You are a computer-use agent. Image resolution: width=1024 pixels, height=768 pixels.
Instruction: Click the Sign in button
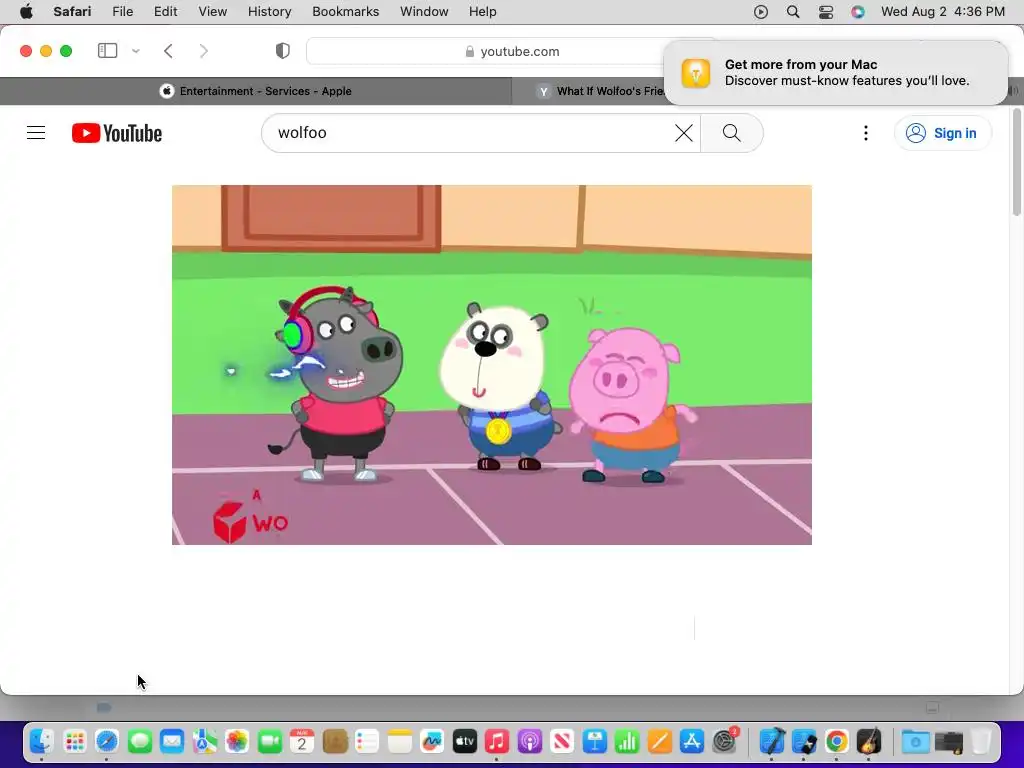pos(942,133)
